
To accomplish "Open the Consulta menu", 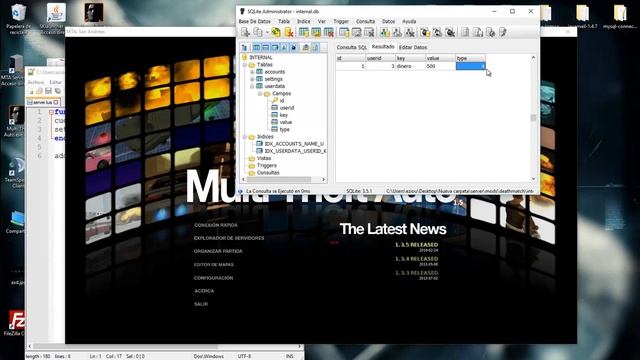I will (365, 21).
